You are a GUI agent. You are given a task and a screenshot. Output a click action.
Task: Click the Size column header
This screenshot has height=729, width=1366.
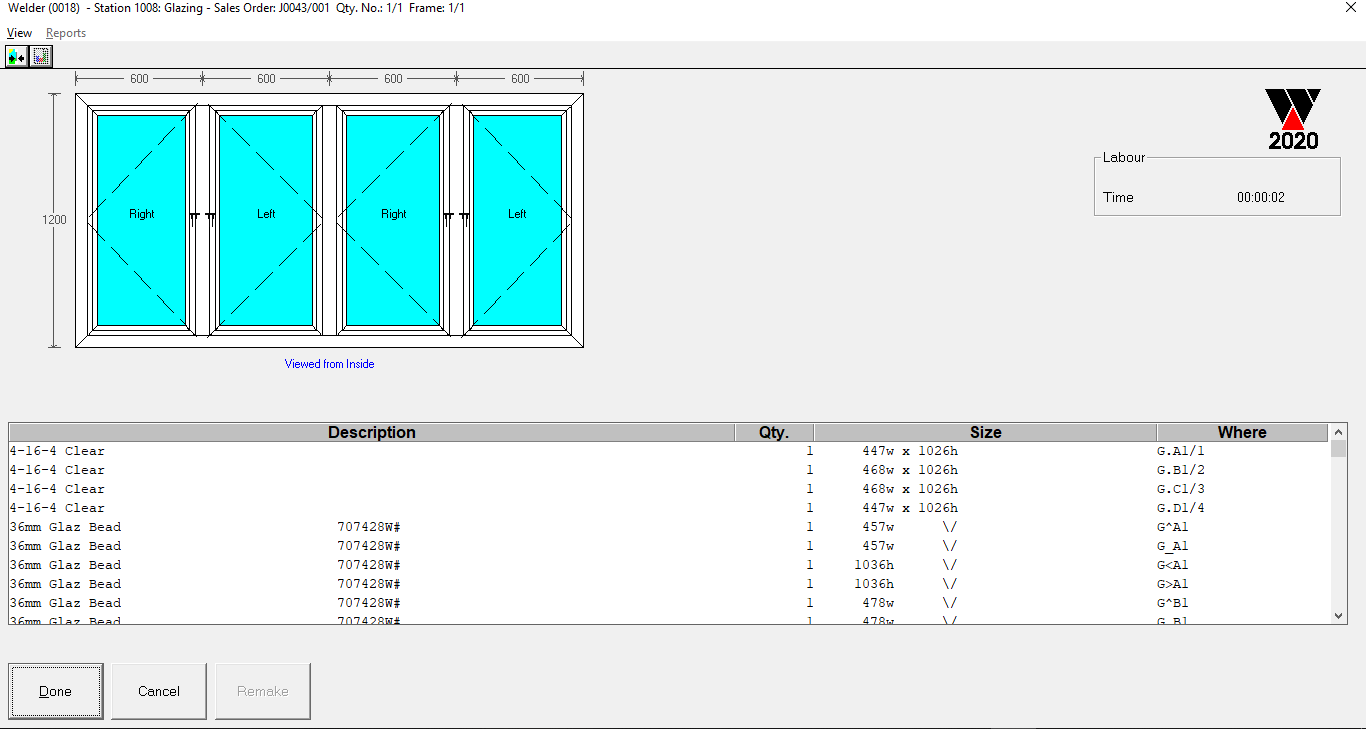tap(985, 433)
